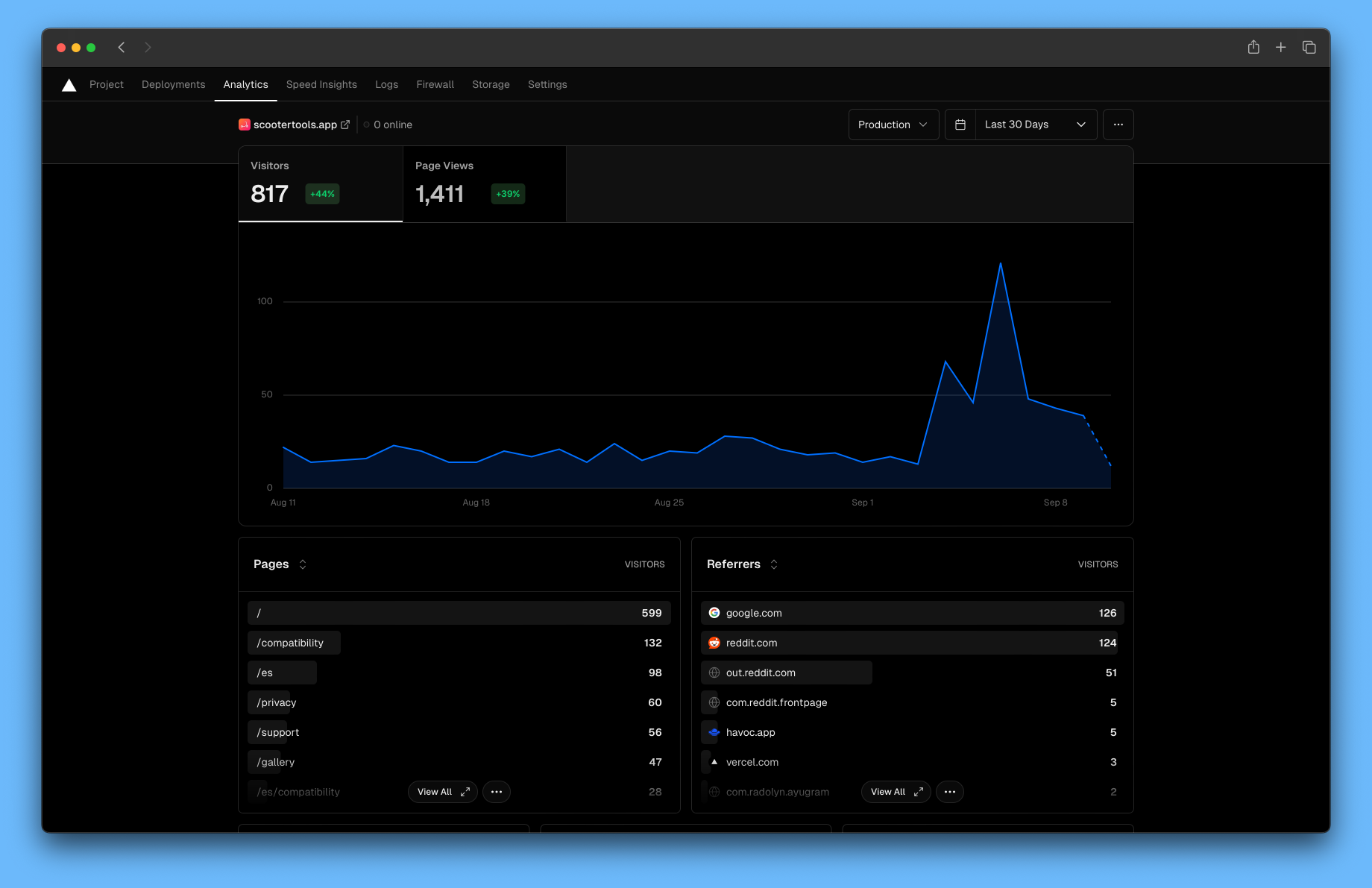Viewport: 1372px width, 888px height.
Task: Click the havoc.app referrer icon
Action: (714, 732)
